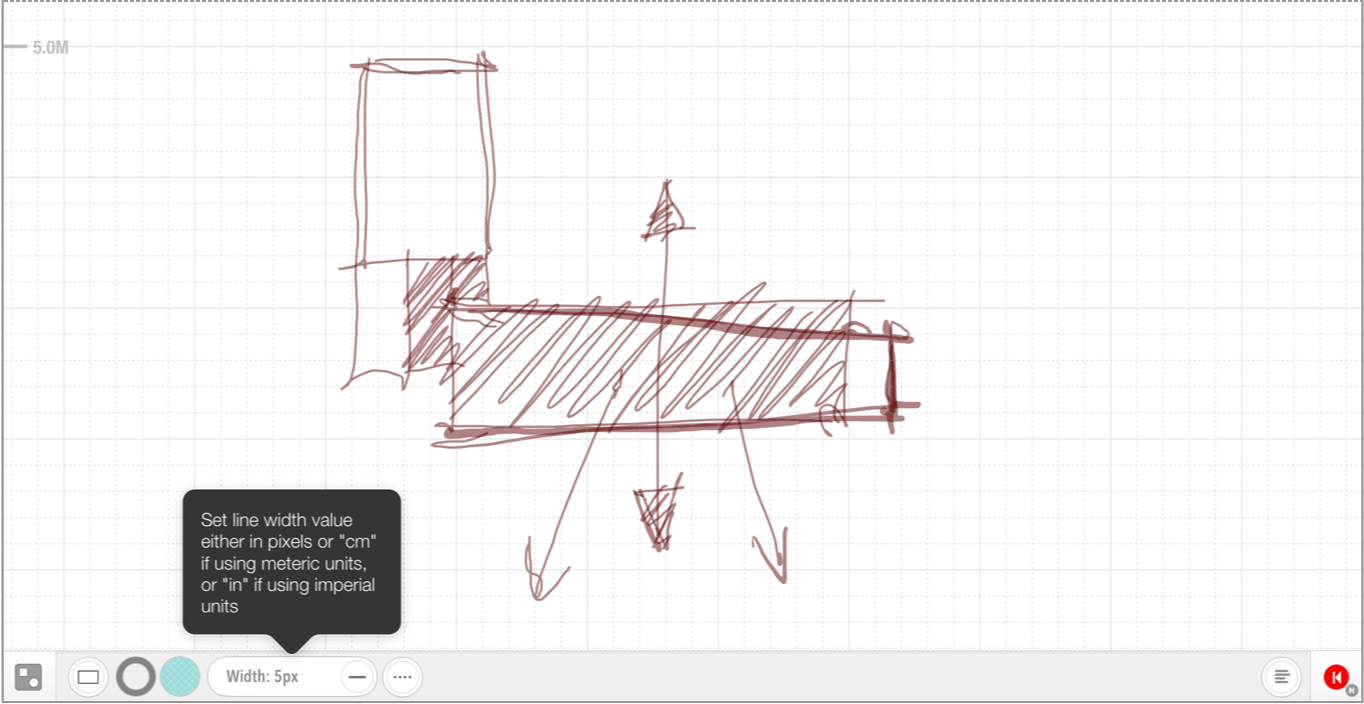Click the red rewind circle icon

pyautogui.click(x=1335, y=677)
